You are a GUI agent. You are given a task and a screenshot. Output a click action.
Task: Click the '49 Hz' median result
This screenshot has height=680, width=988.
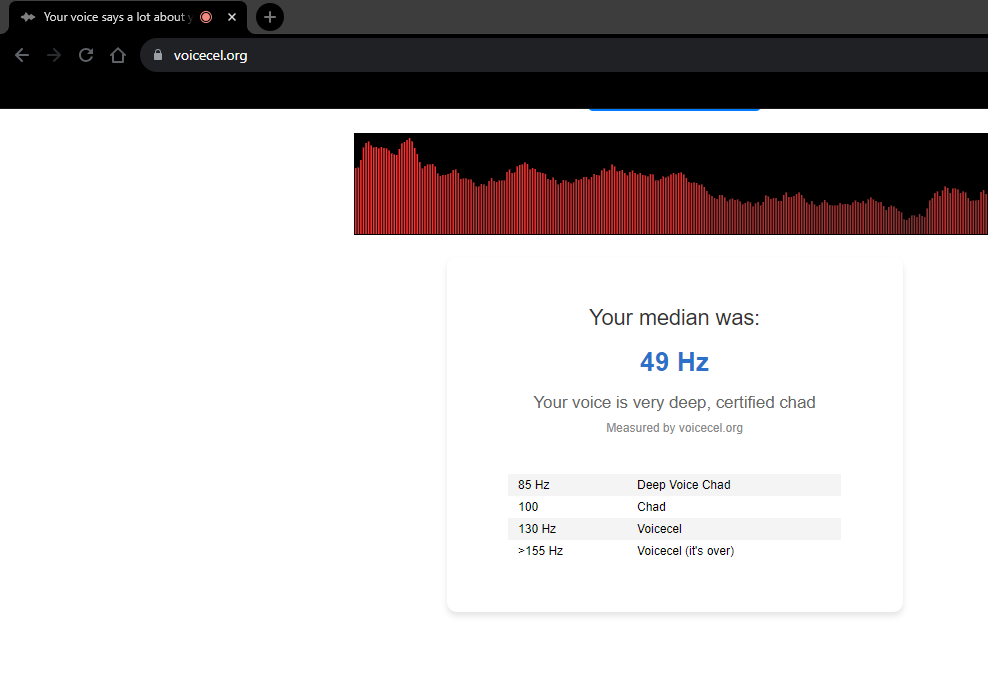point(674,361)
